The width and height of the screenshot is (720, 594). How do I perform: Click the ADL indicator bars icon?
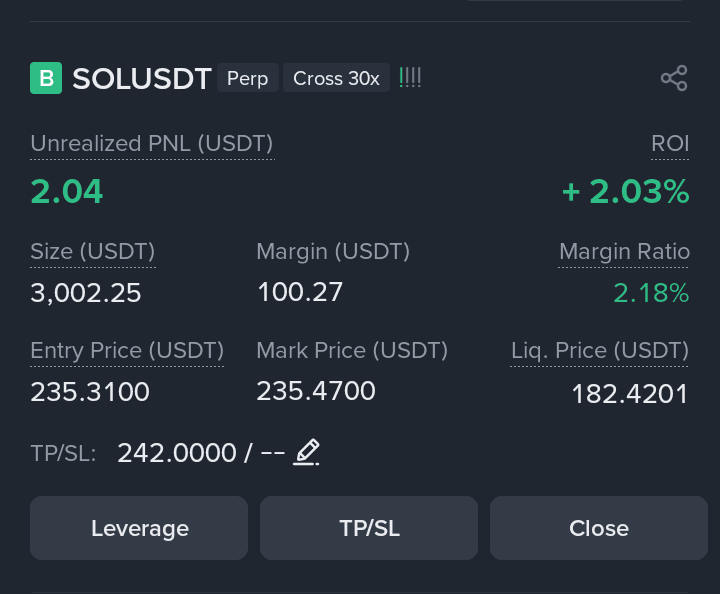410,78
